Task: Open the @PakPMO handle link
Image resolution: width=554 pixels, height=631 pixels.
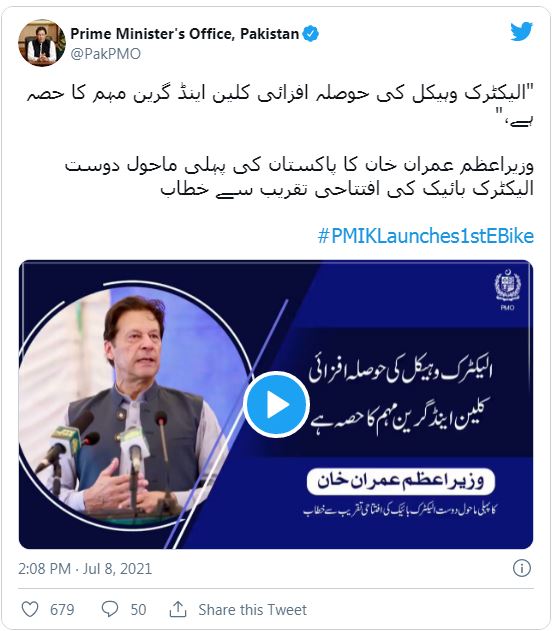Action: pos(106,54)
